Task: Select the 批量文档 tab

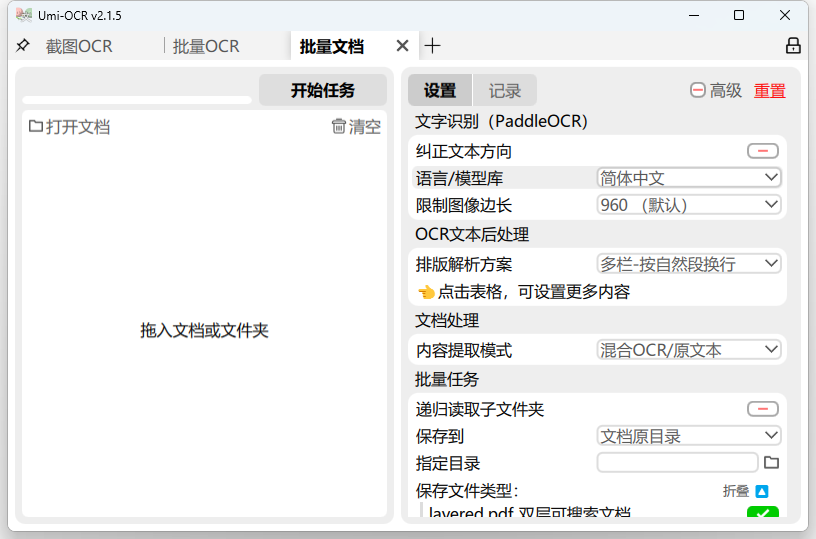Action: coord(332,46)
